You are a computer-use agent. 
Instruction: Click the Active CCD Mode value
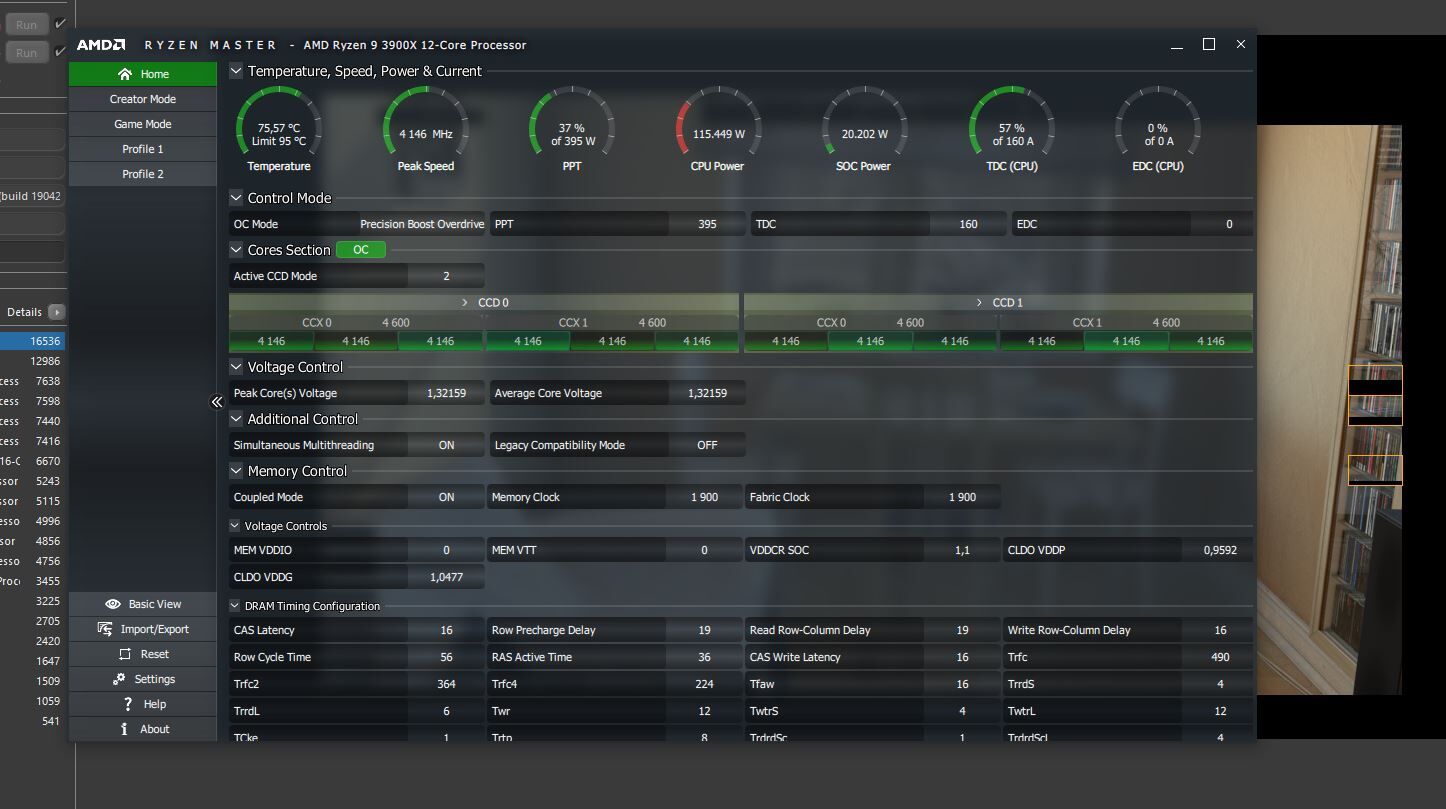(446, 276)
